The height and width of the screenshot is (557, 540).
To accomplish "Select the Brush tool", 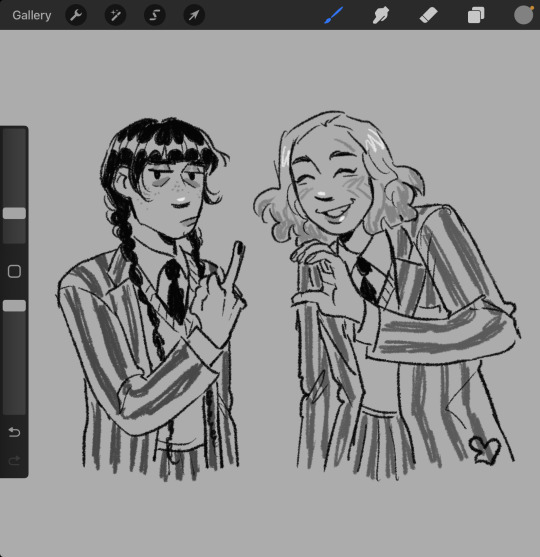I will point(334,15).
